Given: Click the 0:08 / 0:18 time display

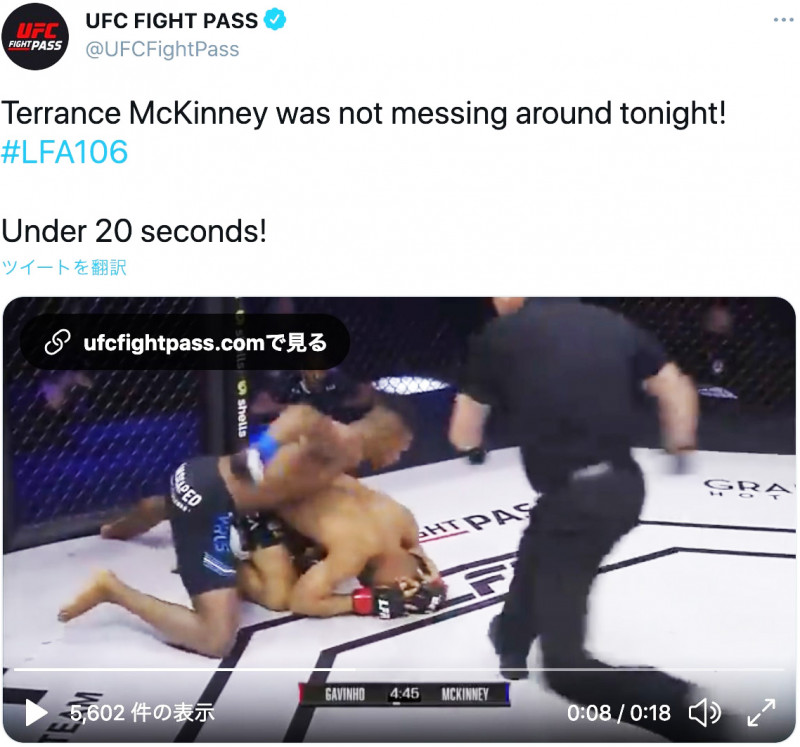Looking at the screenshot, I should pos(619,713).
